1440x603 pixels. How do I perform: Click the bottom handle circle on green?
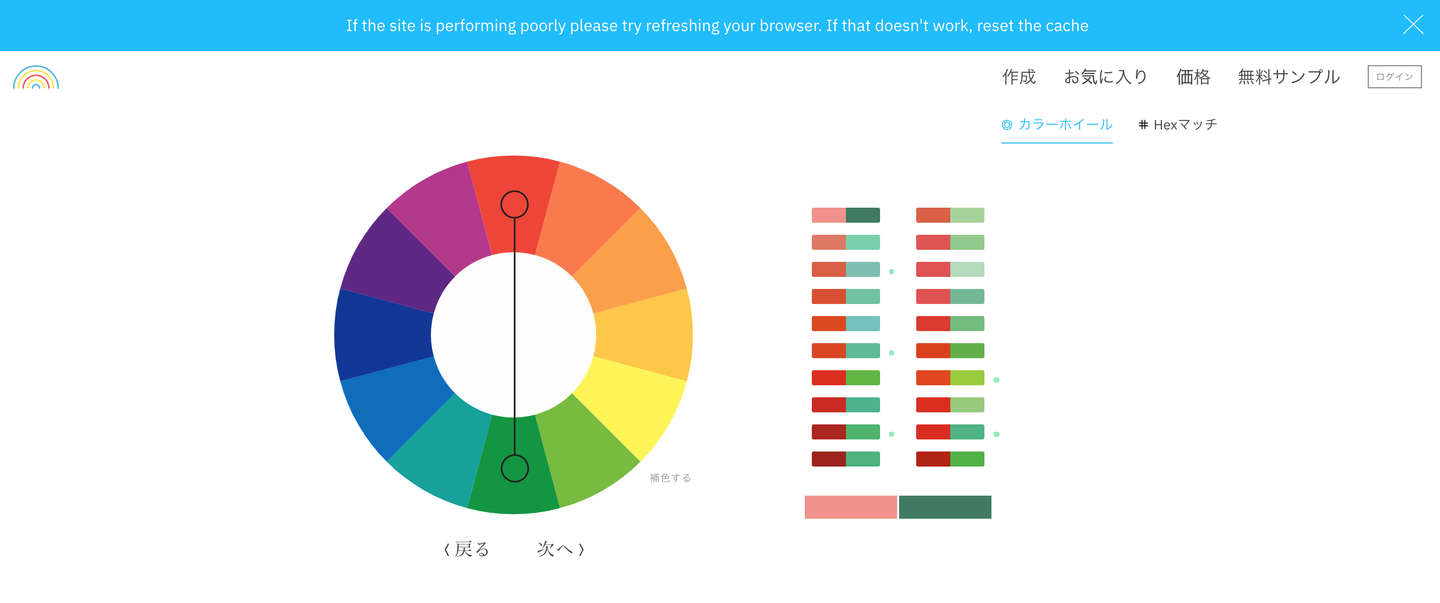[514, 468]
